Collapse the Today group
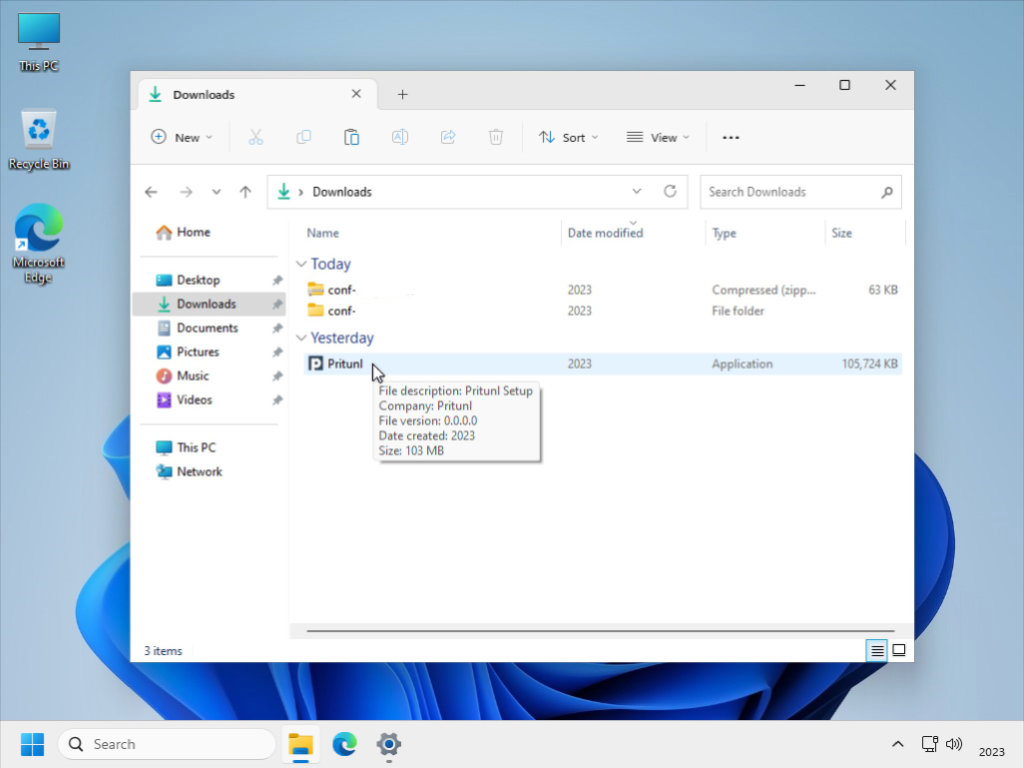This screenshot has height=768, width=1024. point(301,264)
